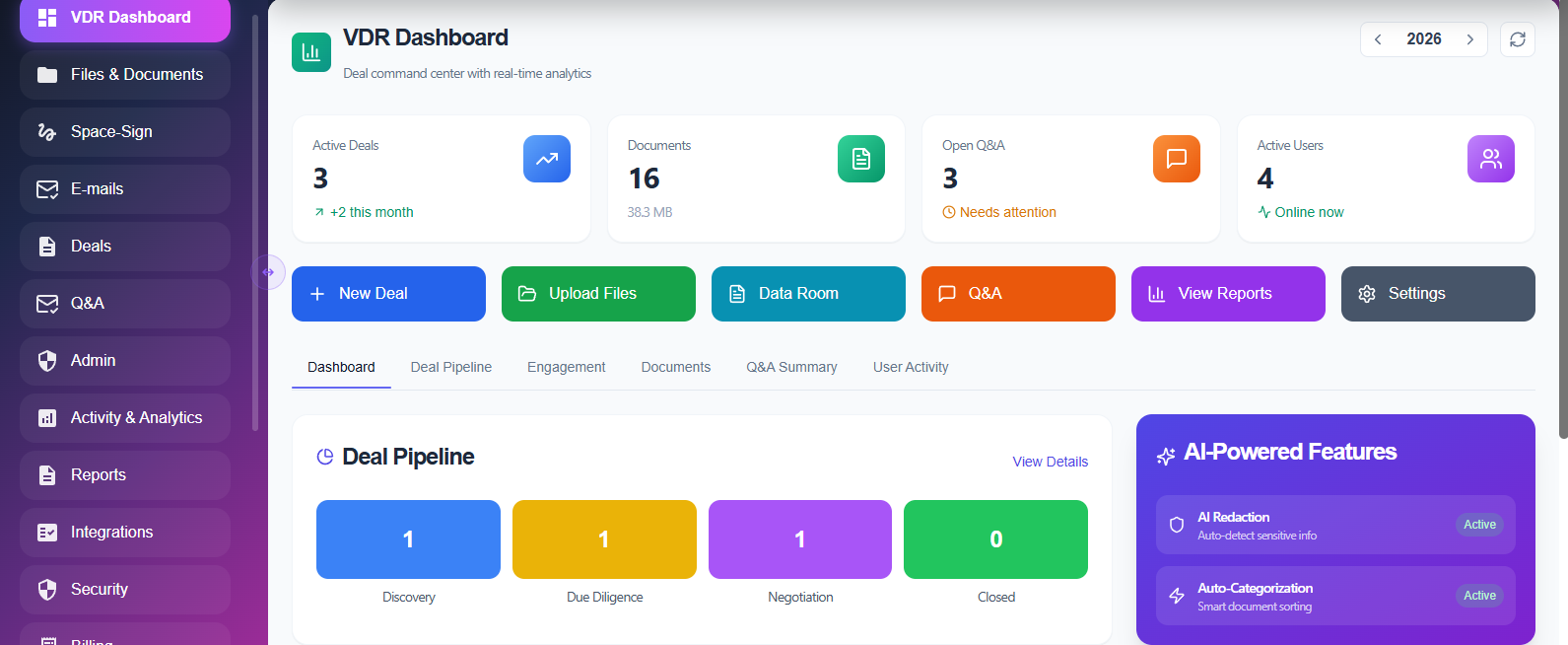Viewport: 1568px width, 645px height.
Task: Click the Reports document icon in the sidebar
Action: click(x=47, y=475)
